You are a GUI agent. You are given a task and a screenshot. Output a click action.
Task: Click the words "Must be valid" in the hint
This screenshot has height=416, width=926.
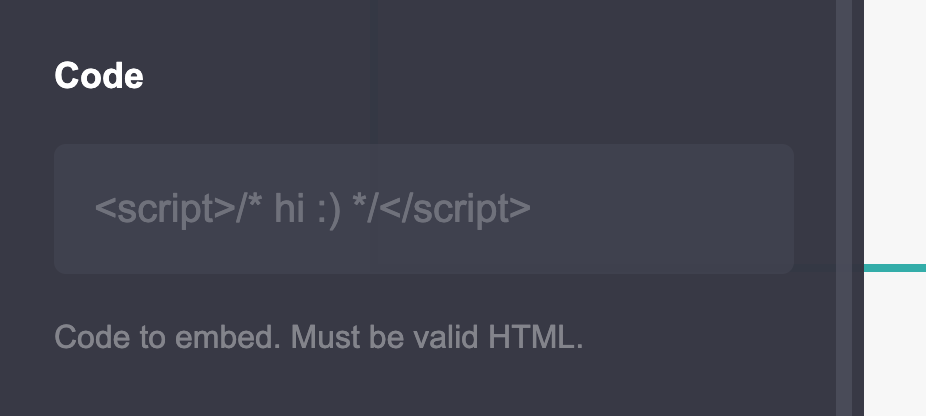(384, 337)
